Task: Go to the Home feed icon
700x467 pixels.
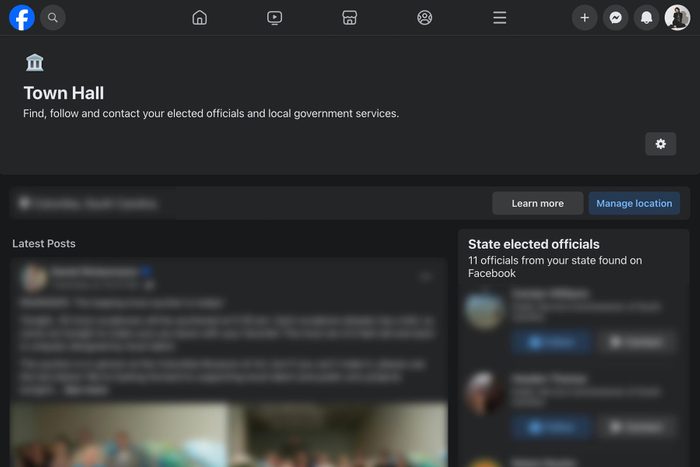Action: click(200, 18)
